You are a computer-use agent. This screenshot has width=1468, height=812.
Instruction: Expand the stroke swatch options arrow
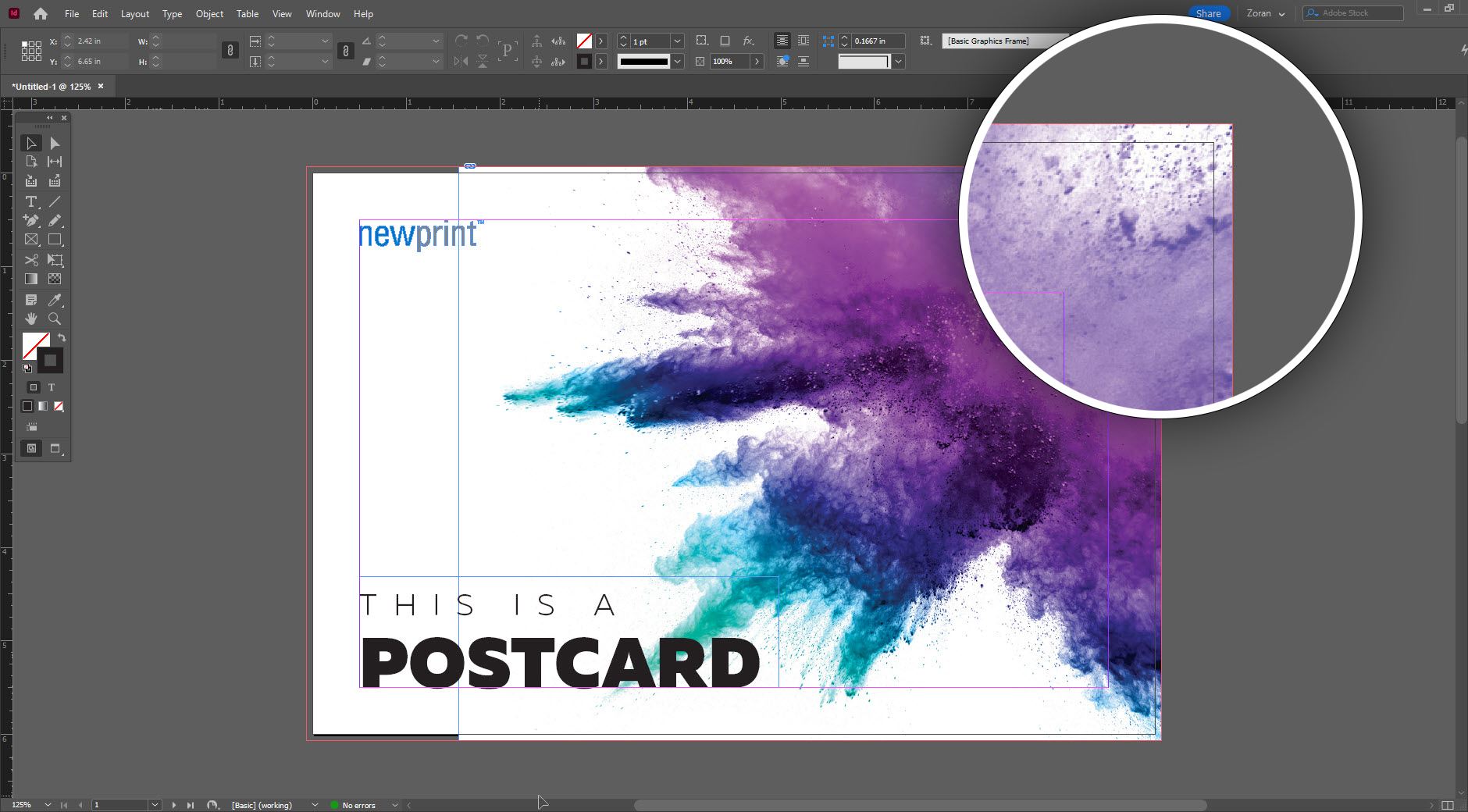[x=601, y=61]
